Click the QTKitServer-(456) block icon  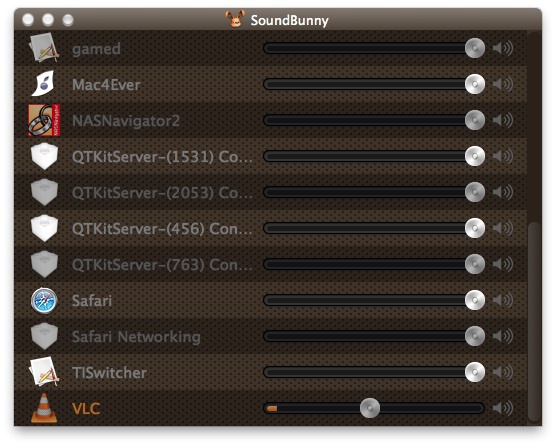coord(44,228)
